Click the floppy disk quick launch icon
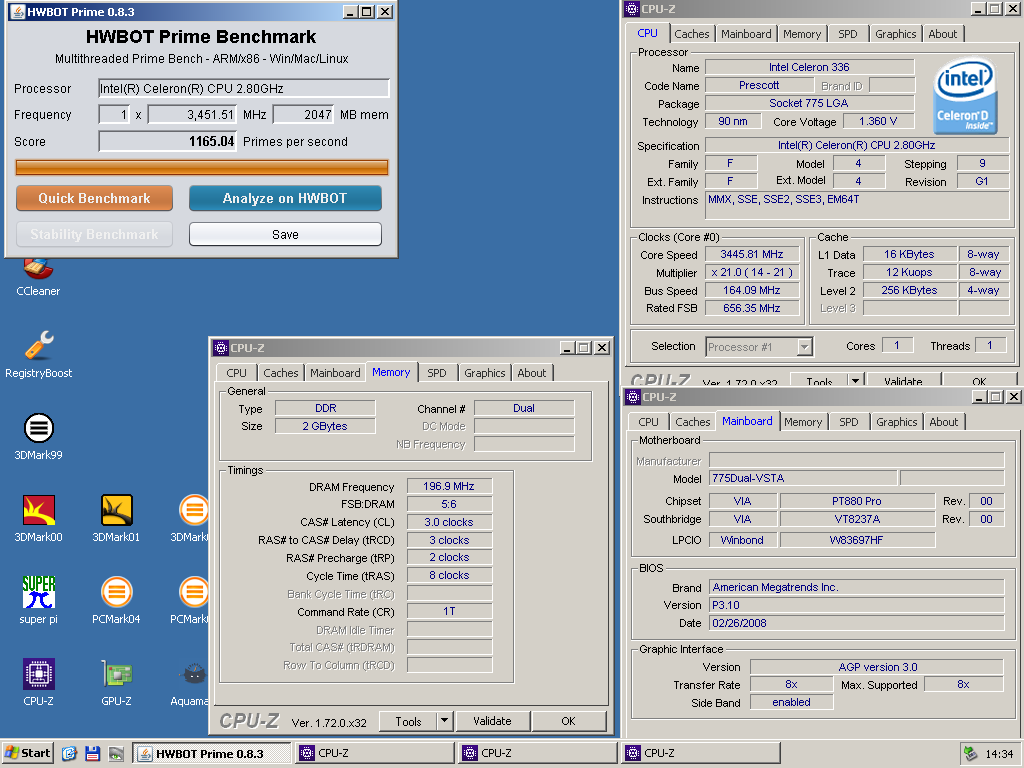 [x=93, y=753]
